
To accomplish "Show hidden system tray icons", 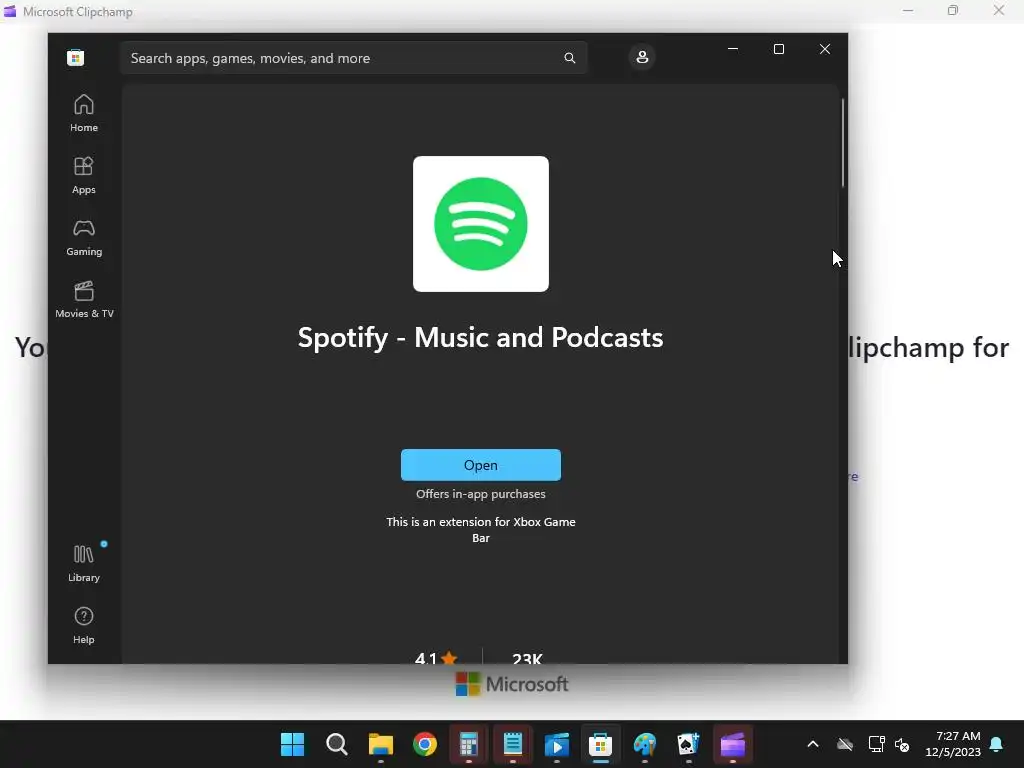I will 813,744.
